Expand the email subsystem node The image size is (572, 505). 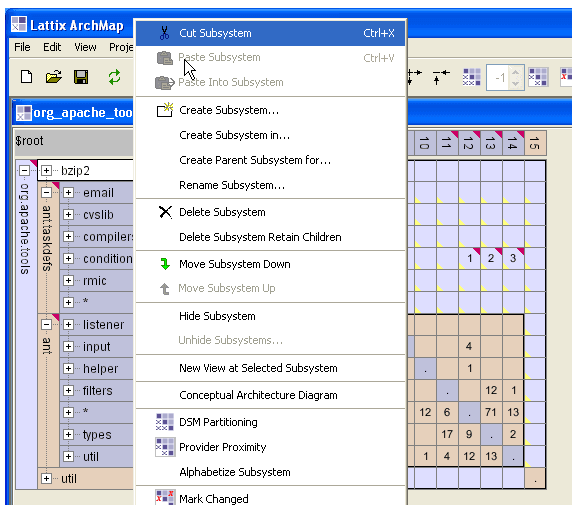(68, 193)
